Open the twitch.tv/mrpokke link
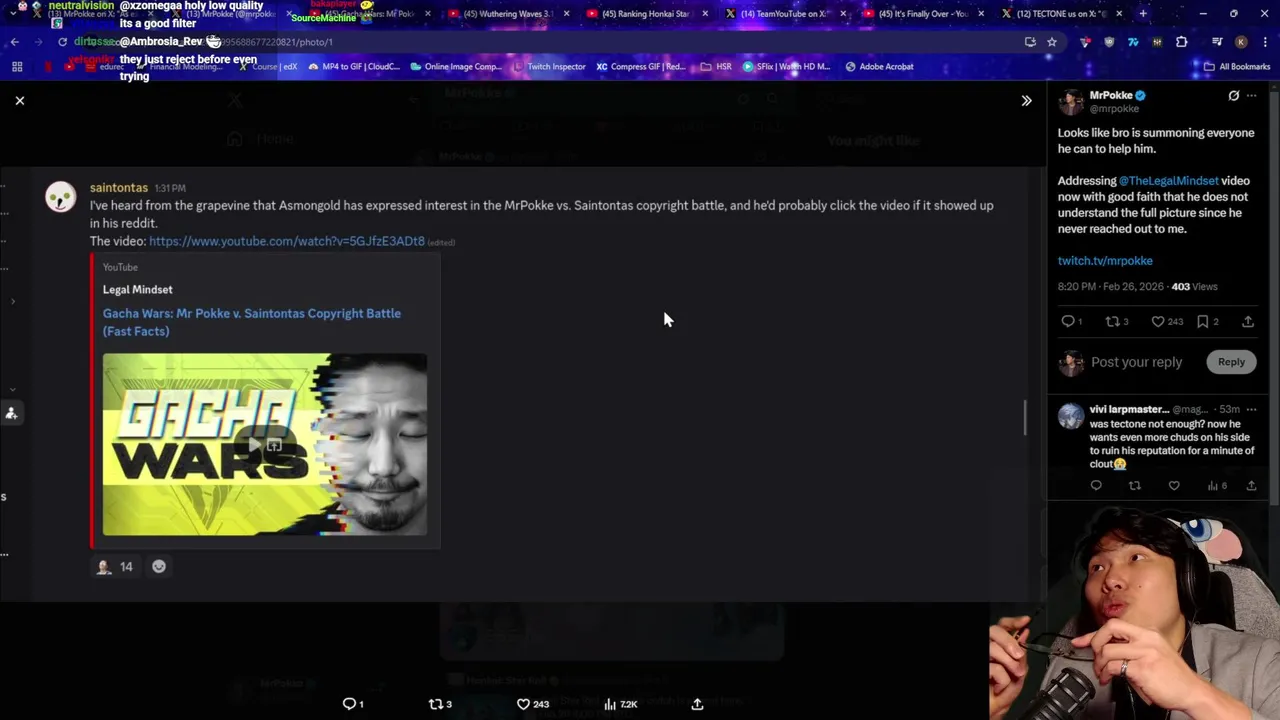 tap(1105, 261)
